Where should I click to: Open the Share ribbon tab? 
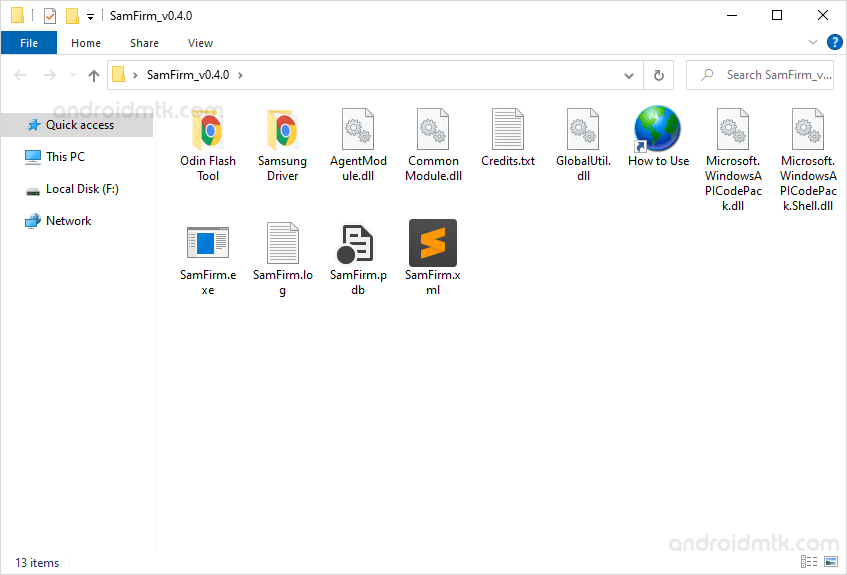pos(144,43)
